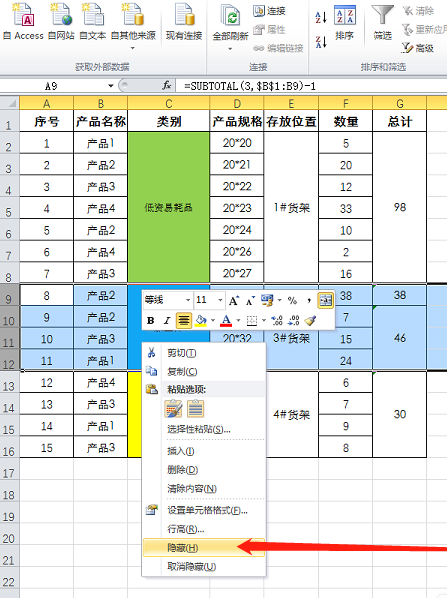Decrease decimal places in mini toolbar
The image size is (447, 598).
(293, 320)
